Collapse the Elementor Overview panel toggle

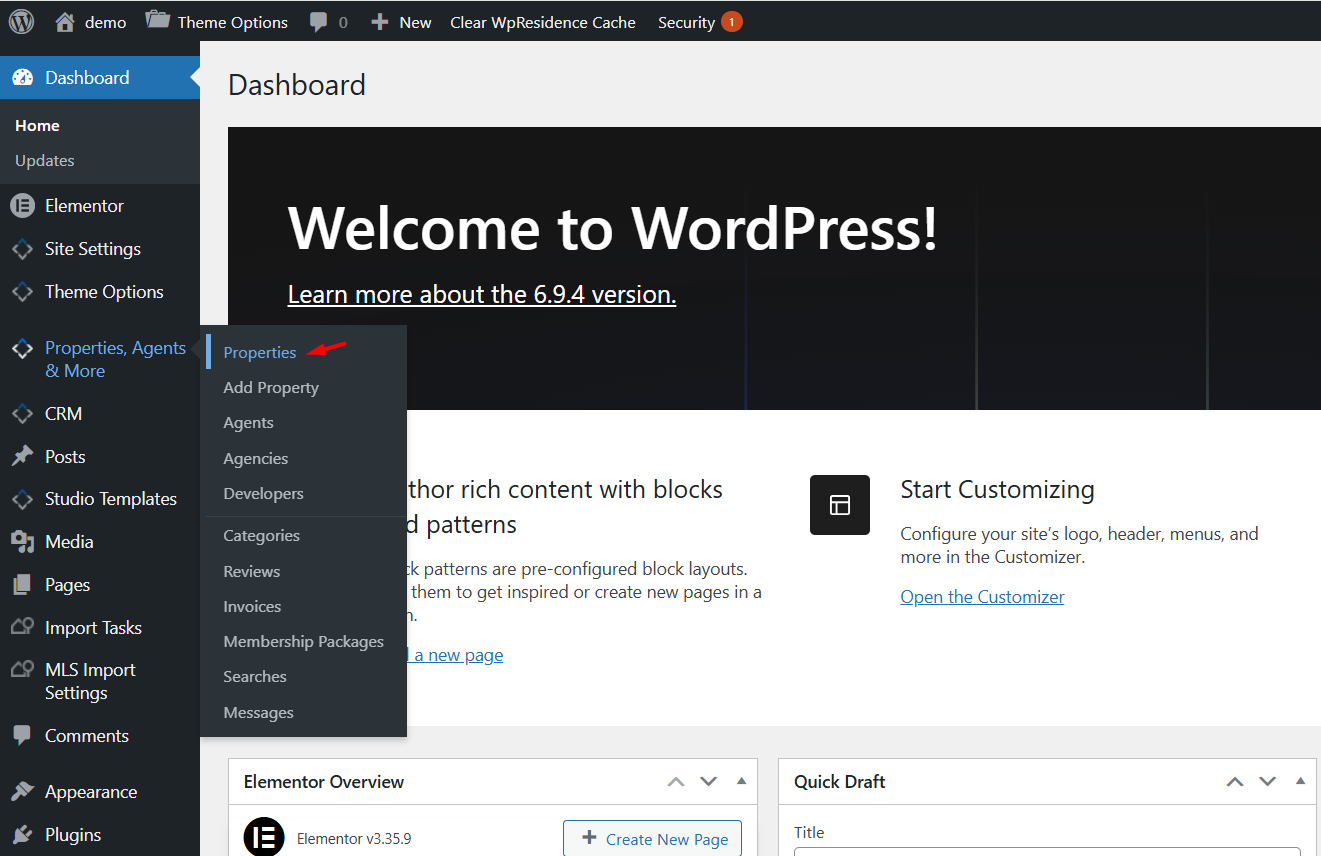[x=741, y=781]
